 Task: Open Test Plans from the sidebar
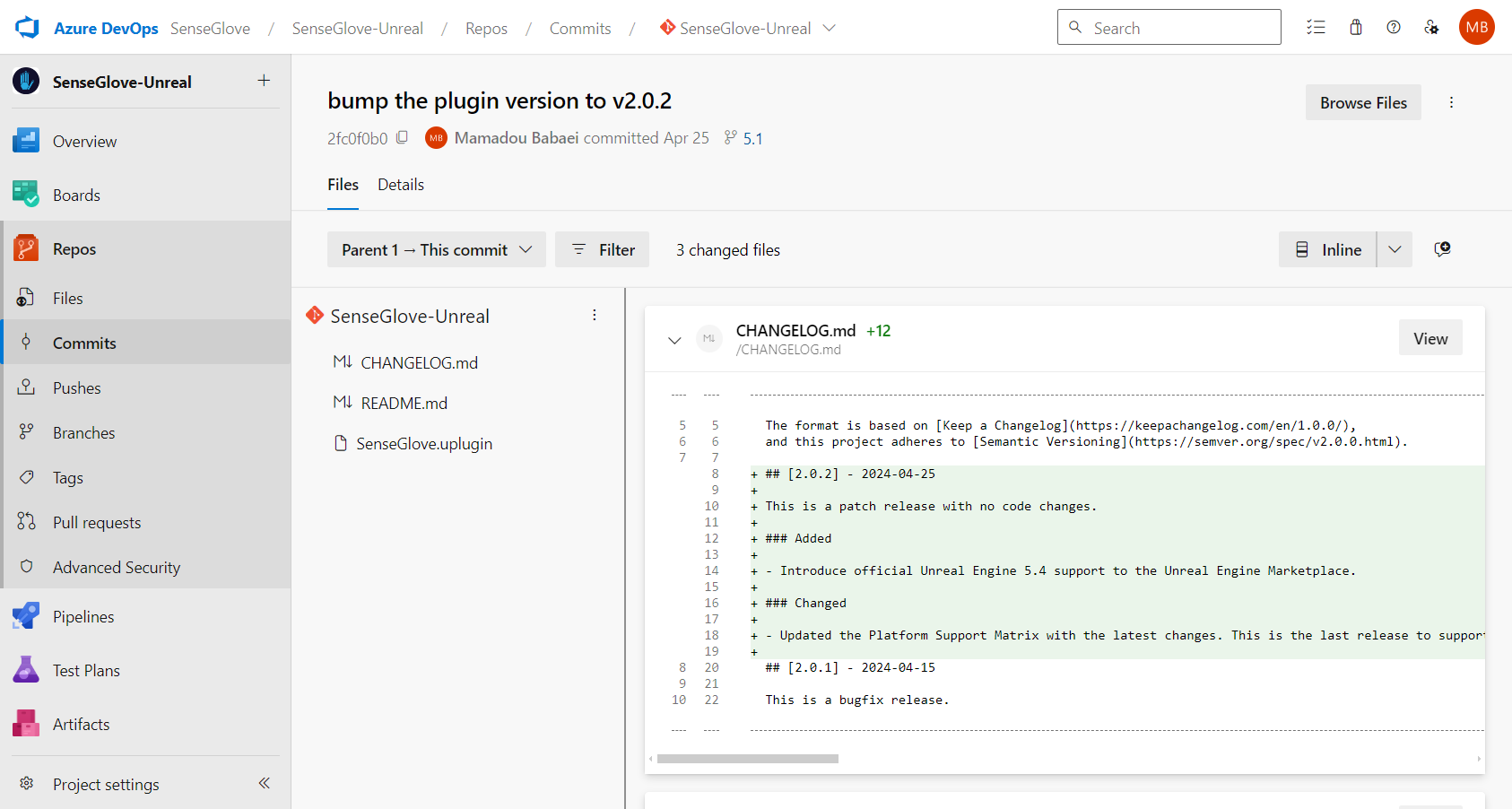85,670
